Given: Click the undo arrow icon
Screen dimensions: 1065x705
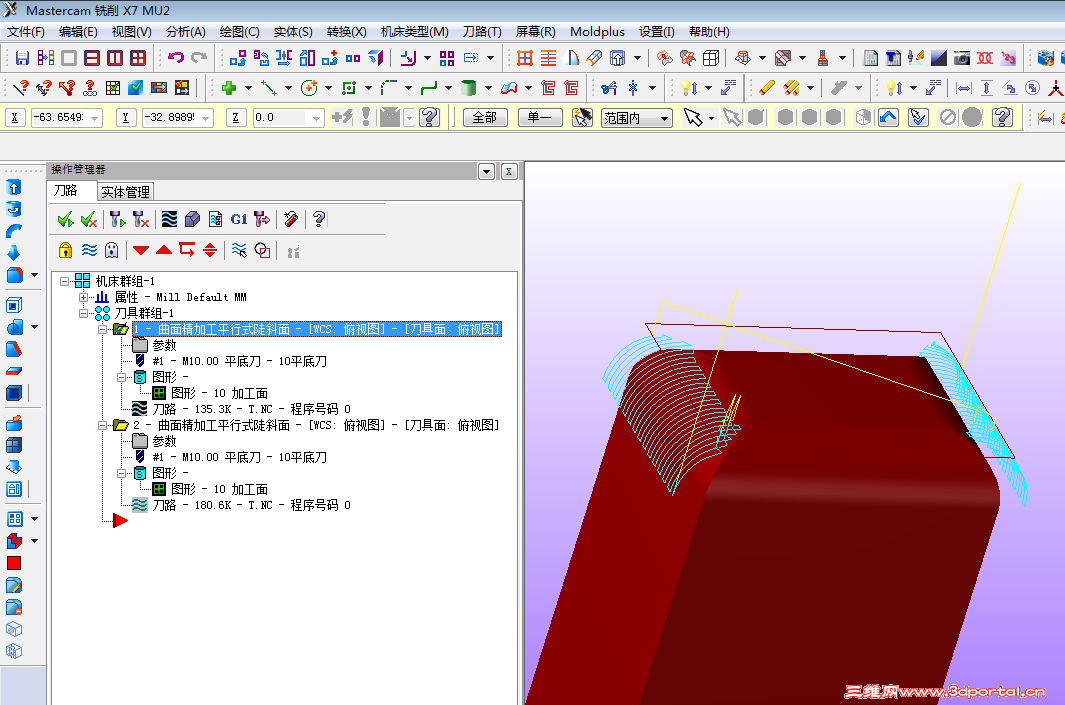Looking at the screenshot, I should (x=176, y=58).
